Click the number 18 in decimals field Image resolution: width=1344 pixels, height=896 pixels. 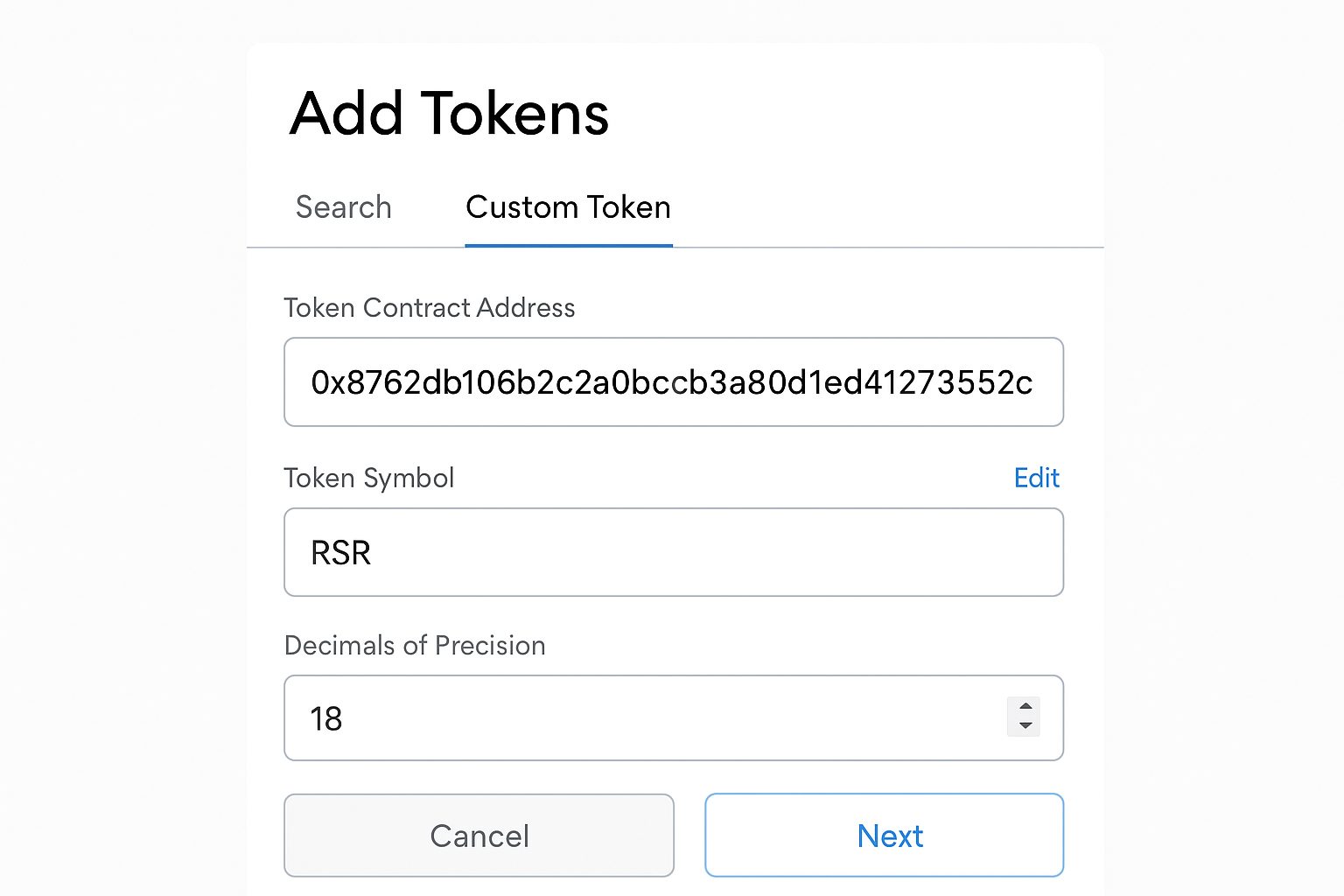(x=326, y=719)
